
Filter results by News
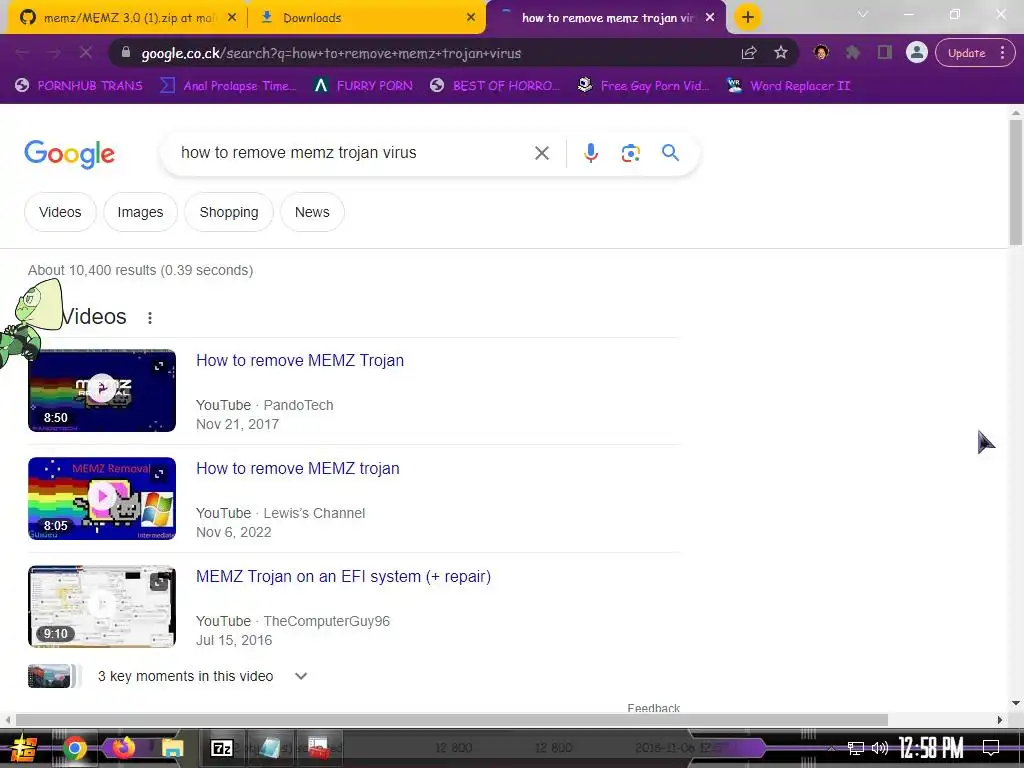pos(312,212)
